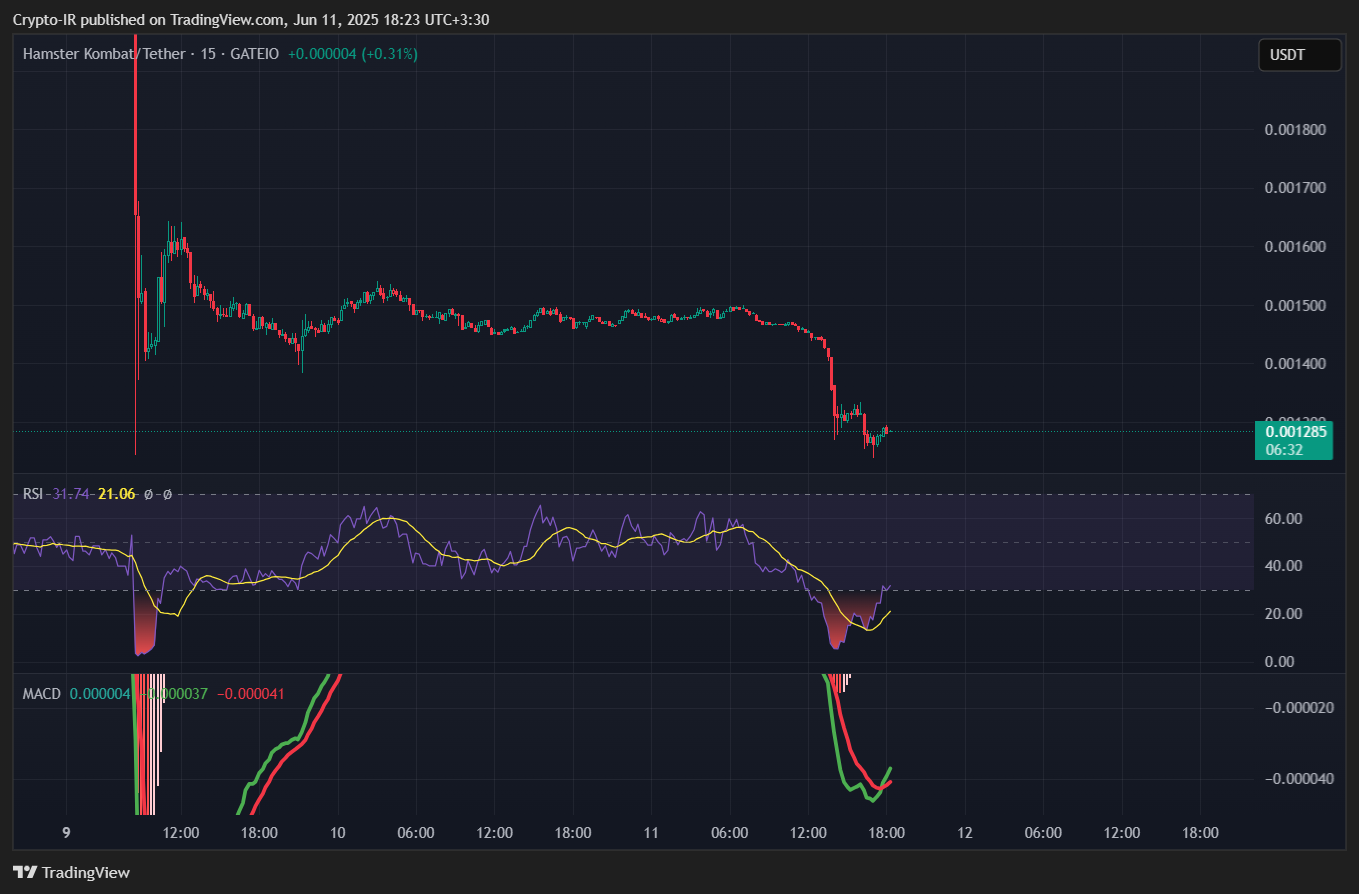Screen dimensions: 1359x894
Task: Click the 0.001800 price axis label
Action: click(x=1295, y=130)
